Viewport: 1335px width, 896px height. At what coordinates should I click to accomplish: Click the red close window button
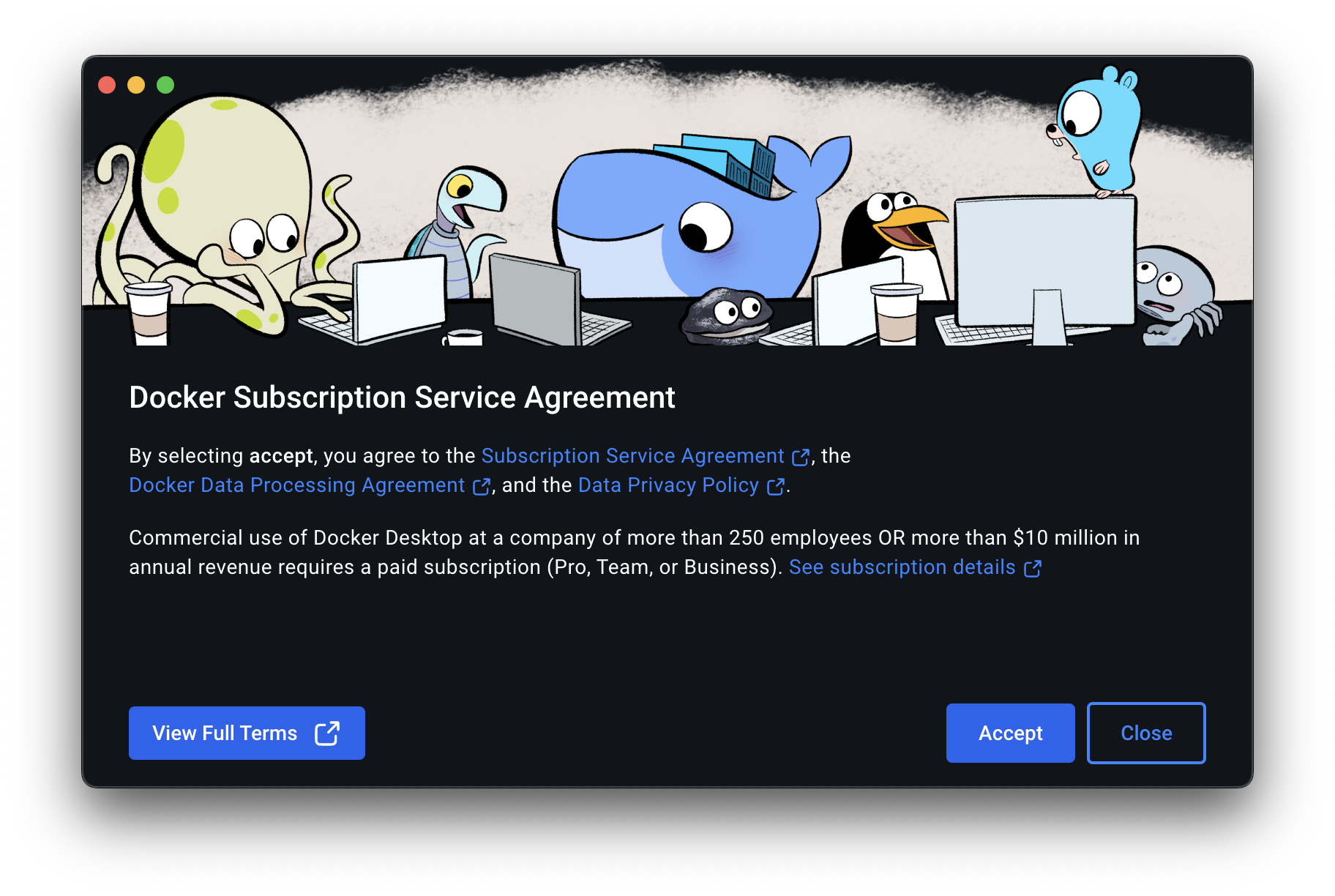click(107, 85)
